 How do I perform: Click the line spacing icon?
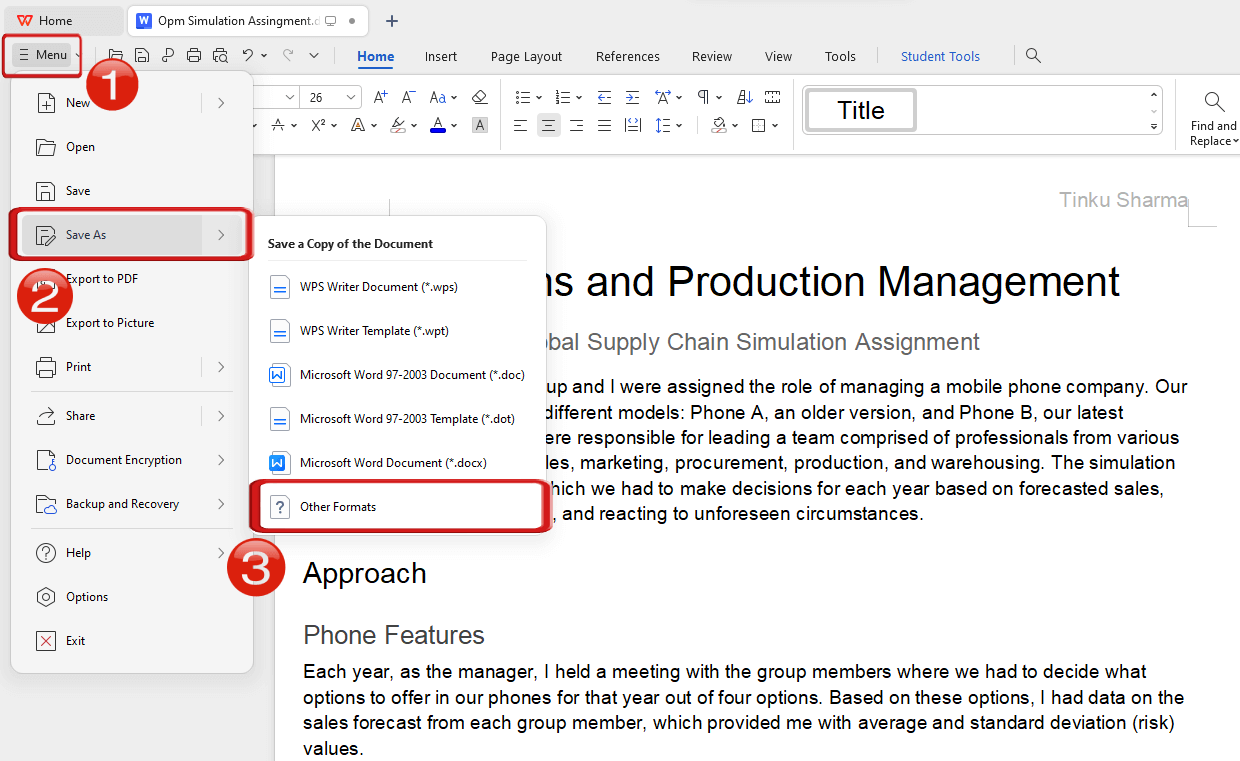tap(662, 125)
